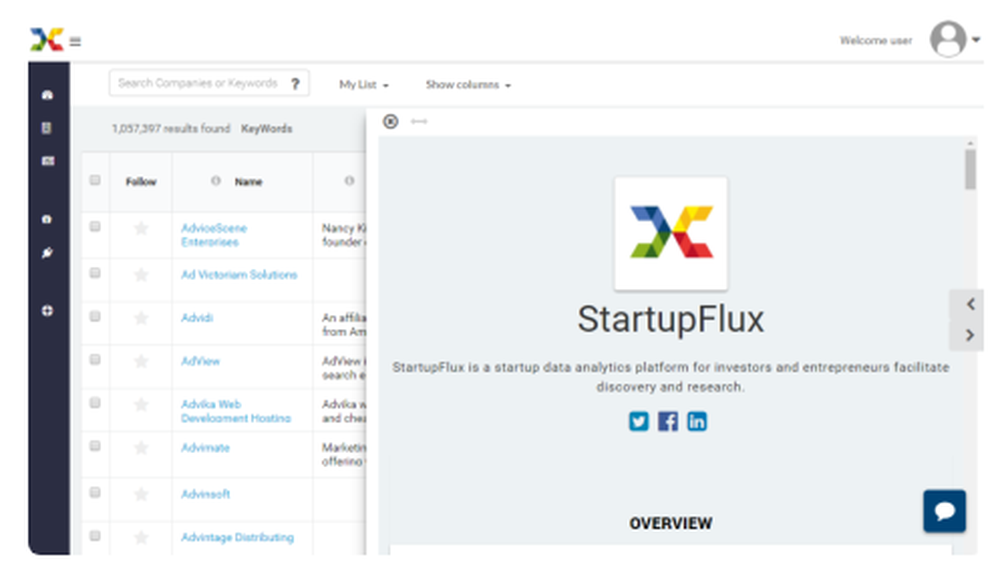
Task: Click the Welcome user text
Action: tap(876, 40)
